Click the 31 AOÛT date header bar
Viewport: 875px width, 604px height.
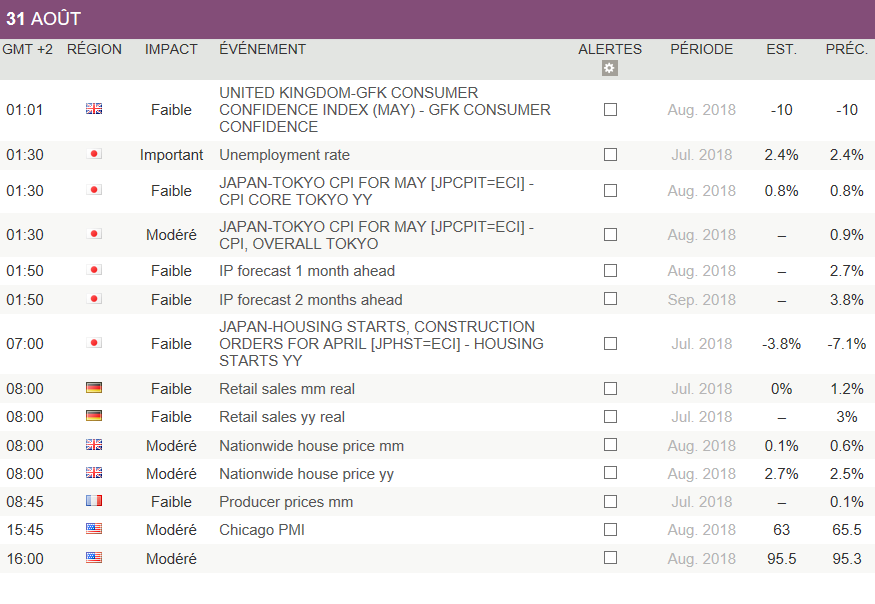[437, 19]
